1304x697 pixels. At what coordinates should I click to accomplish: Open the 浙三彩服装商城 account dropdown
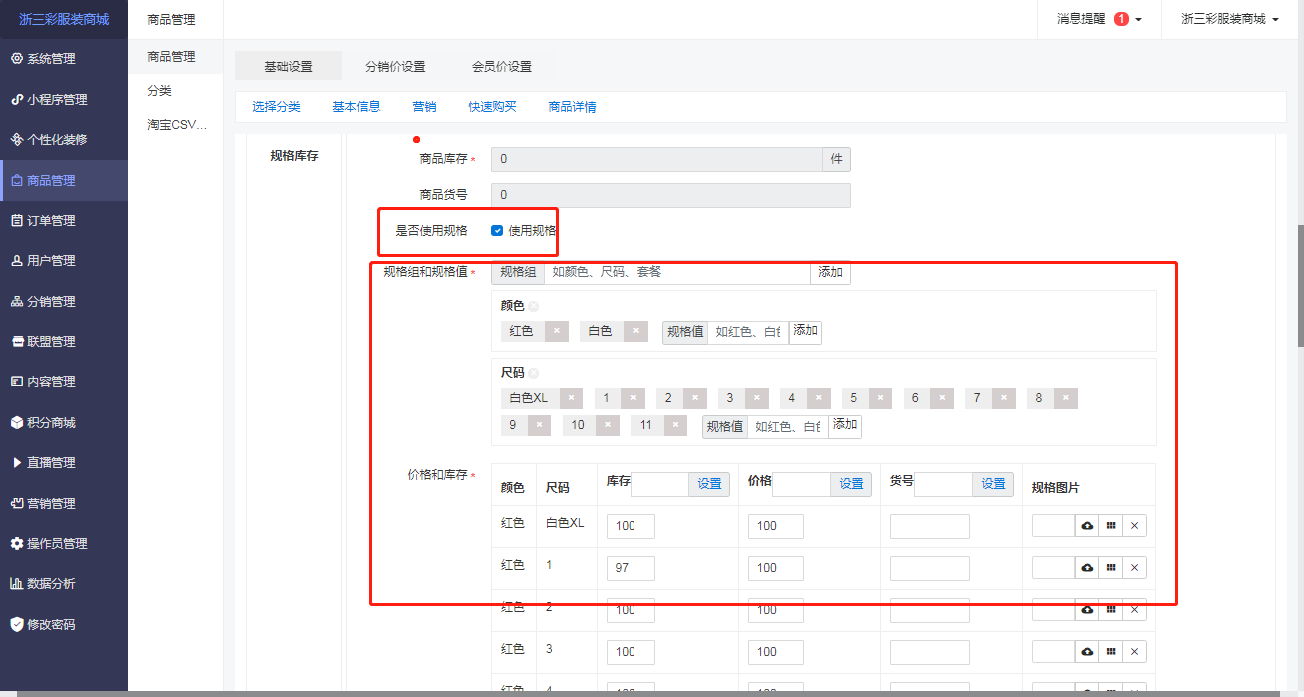(x=1229, y=19)
